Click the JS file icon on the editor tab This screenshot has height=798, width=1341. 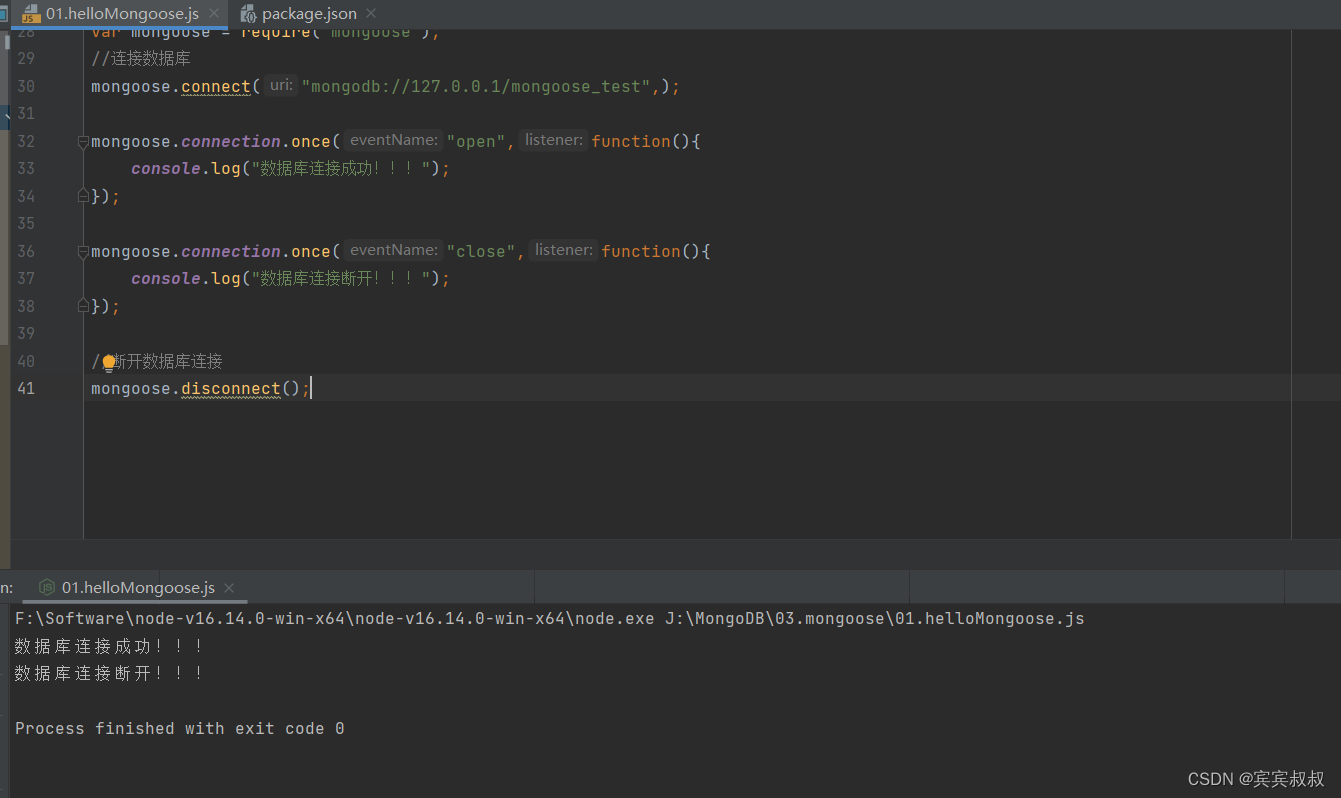click(x=31, y=14)
